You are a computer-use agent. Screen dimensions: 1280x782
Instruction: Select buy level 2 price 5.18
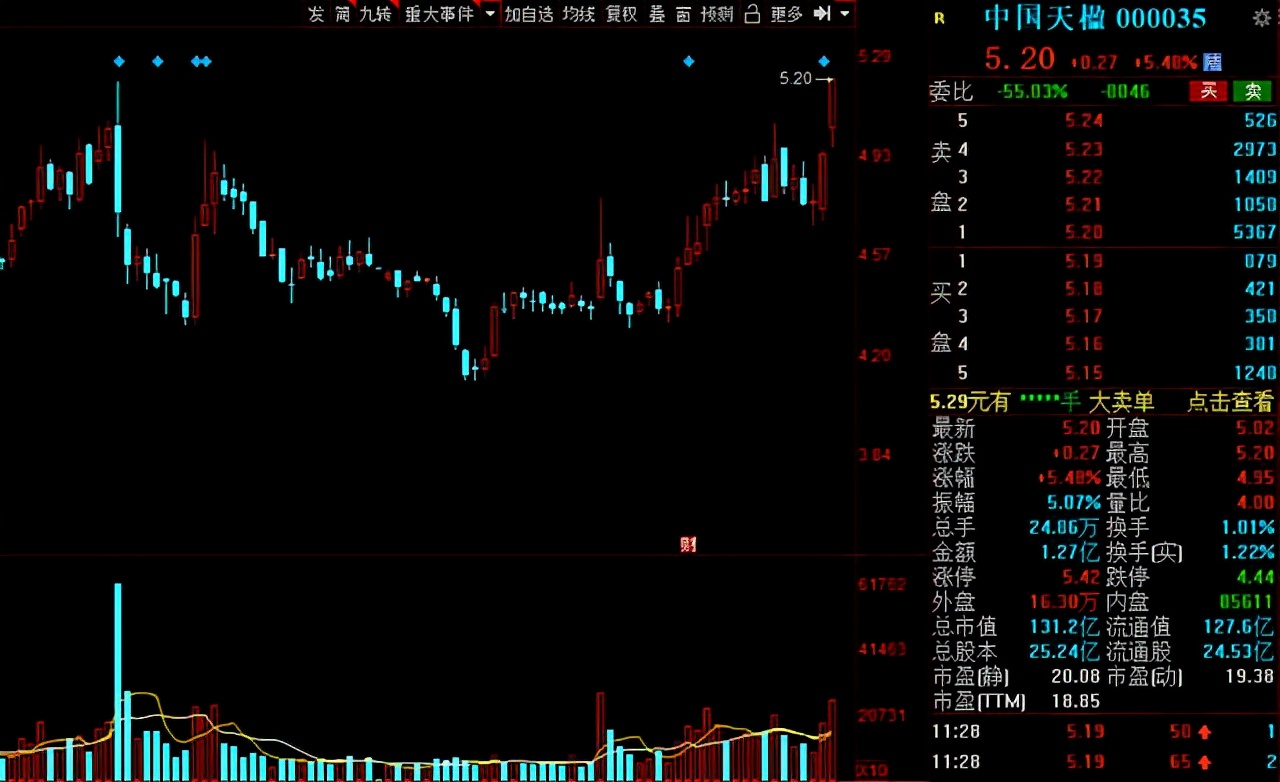coord(1084,289)
